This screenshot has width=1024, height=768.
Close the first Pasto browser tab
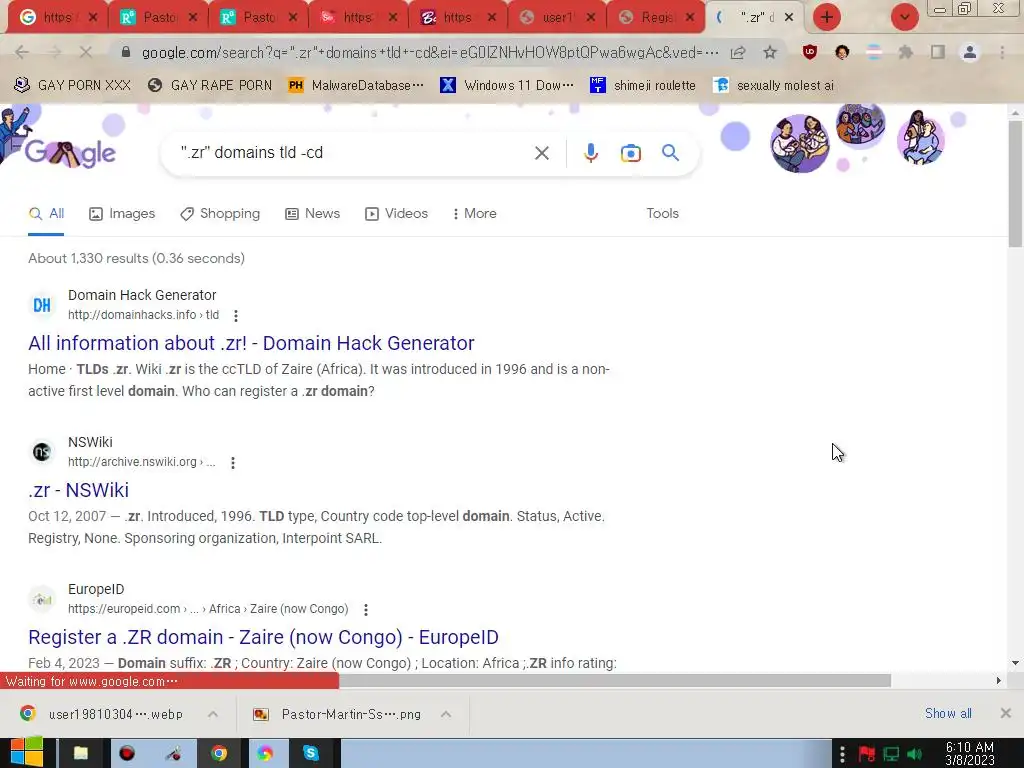pyautogui.click(x=193, y=18)
